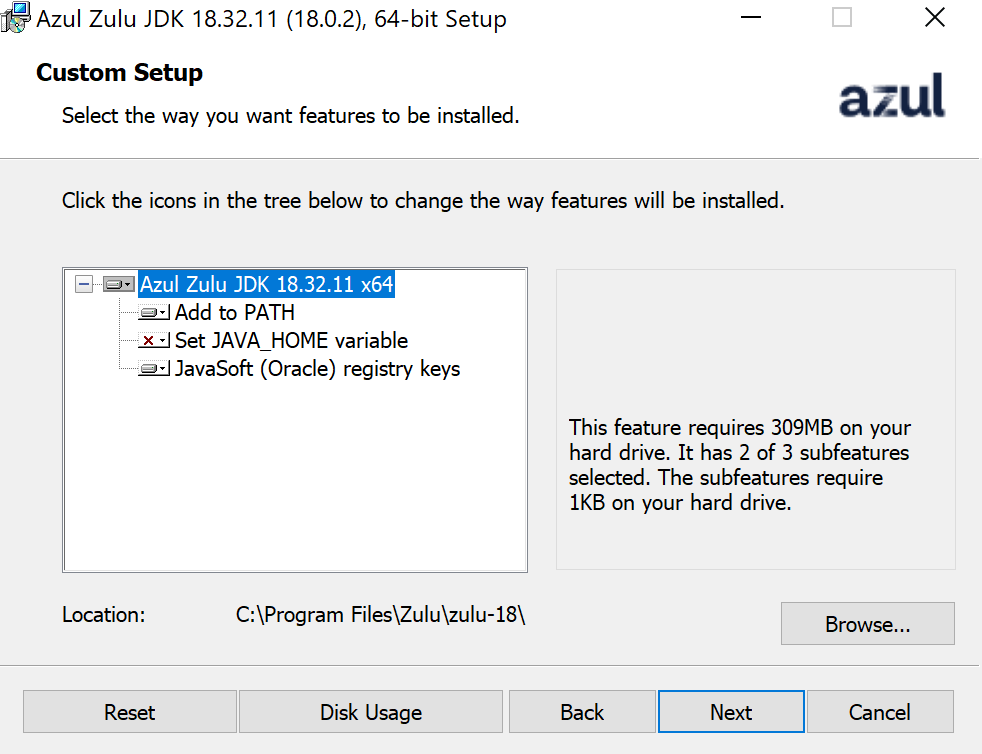Proceed with the Next button
This screenshot has width=982, height=754.
730,712
